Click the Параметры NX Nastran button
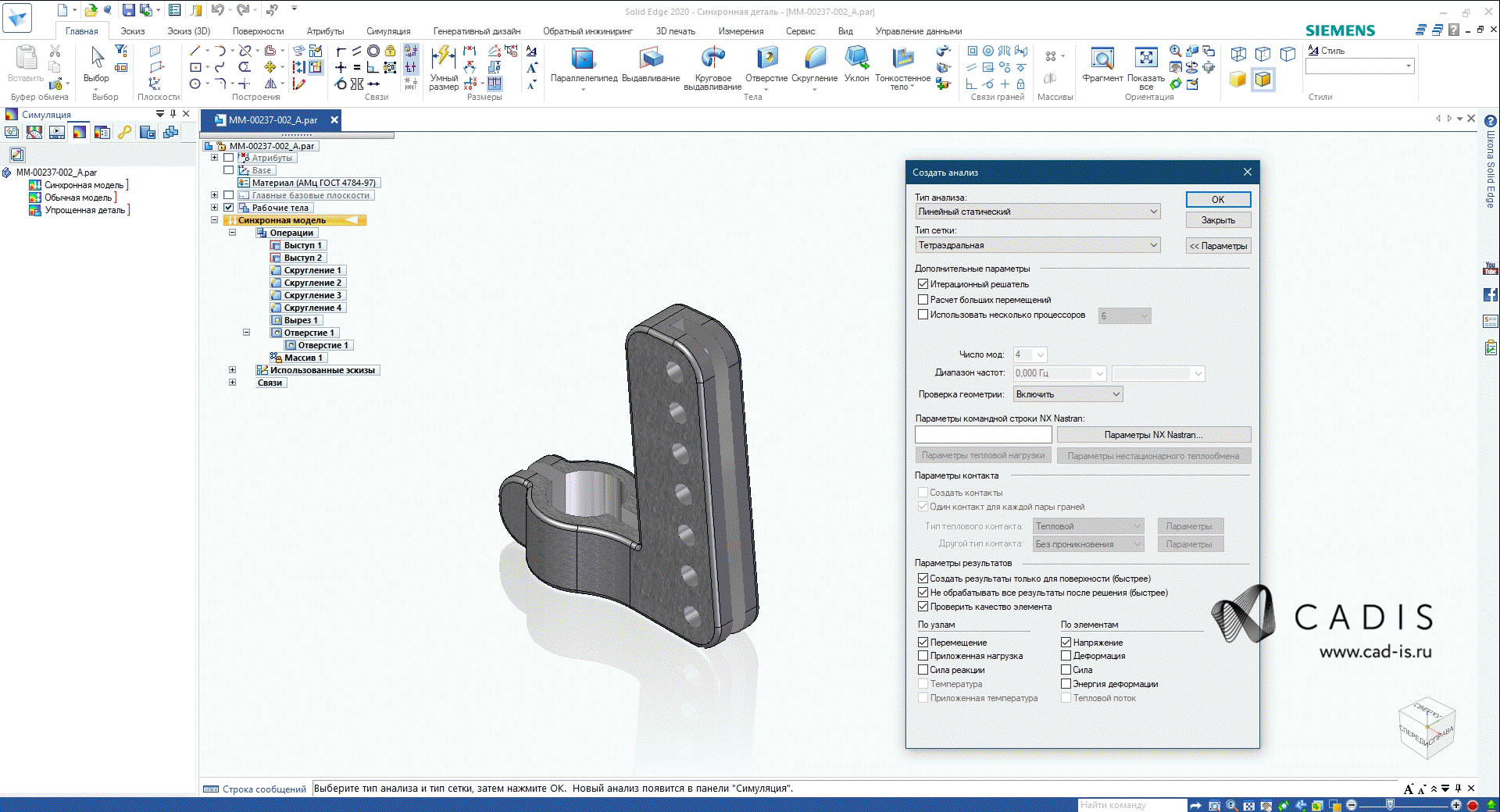 coord(1154,435)
